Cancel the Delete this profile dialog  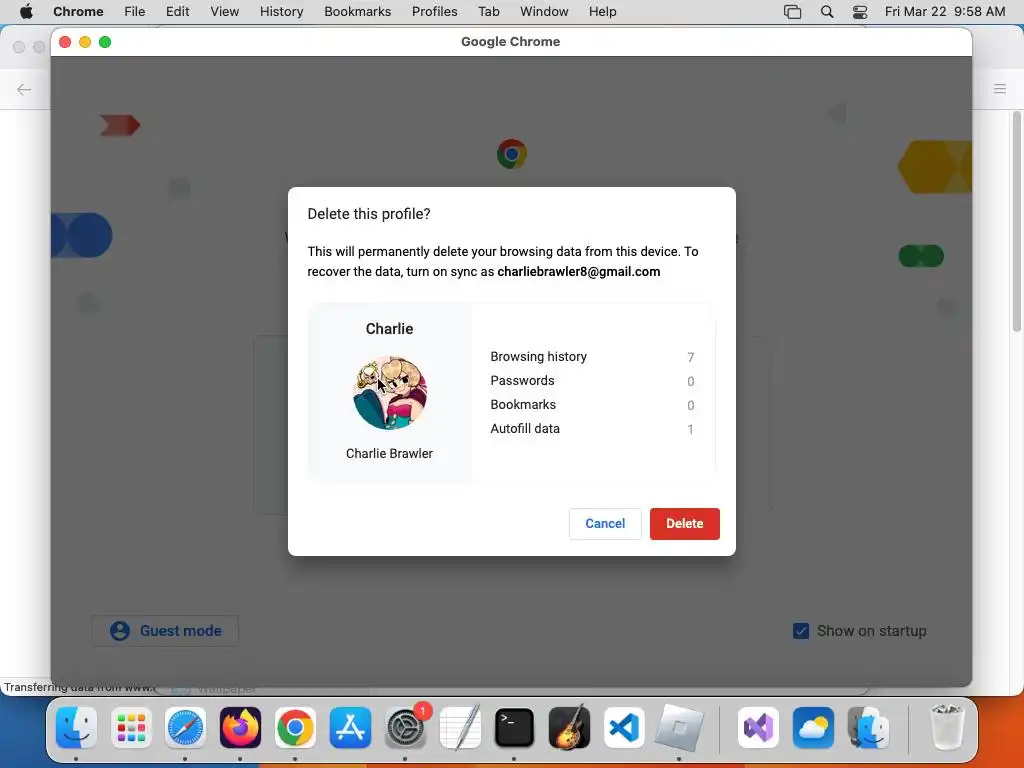tap(605, 524)
